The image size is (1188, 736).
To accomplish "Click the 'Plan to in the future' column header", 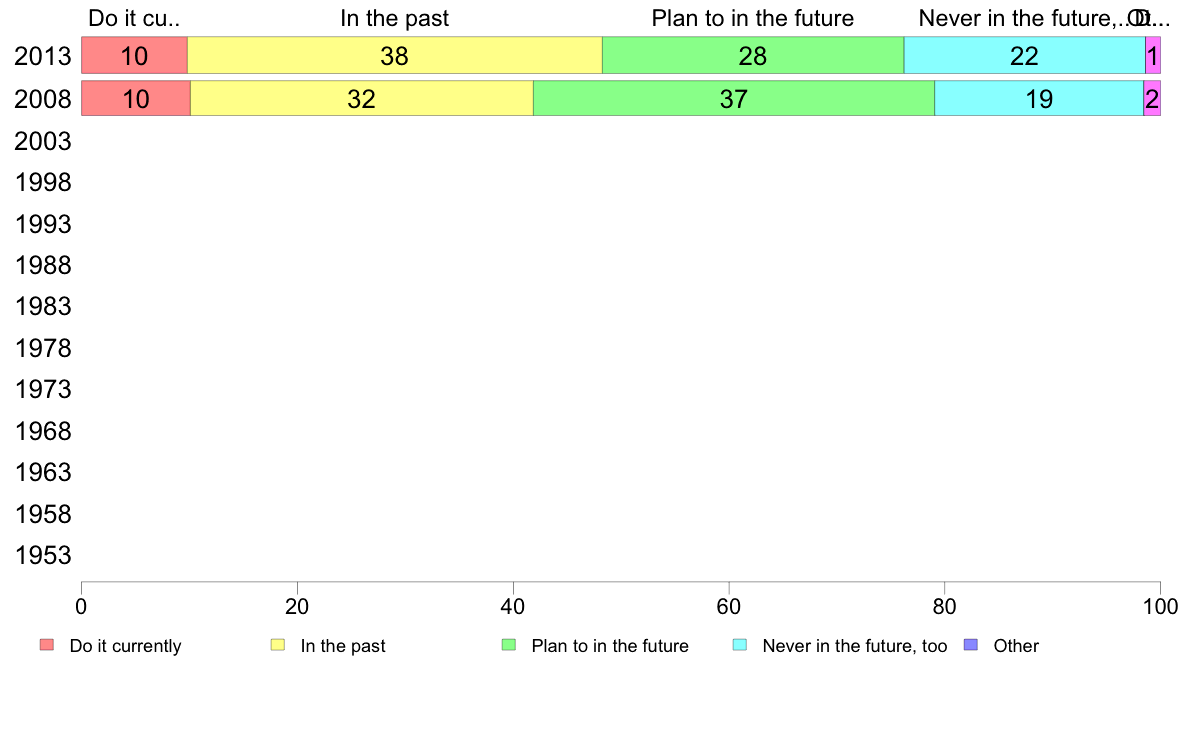I will [x=752, y=18].
